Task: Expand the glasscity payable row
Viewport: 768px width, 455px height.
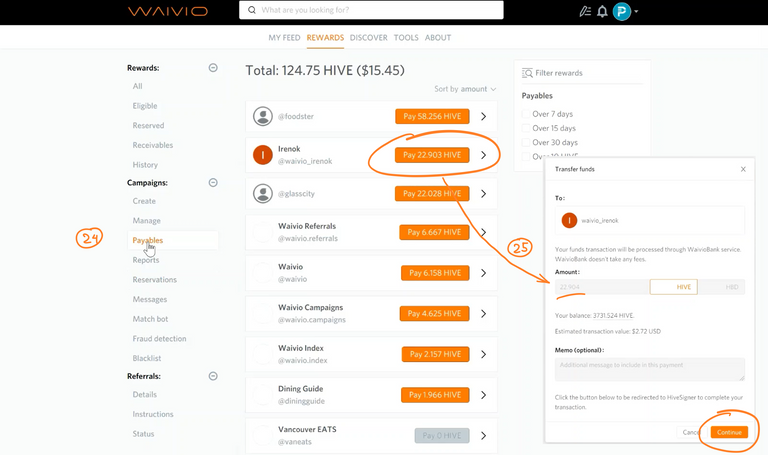Action: tap(483, 193)
